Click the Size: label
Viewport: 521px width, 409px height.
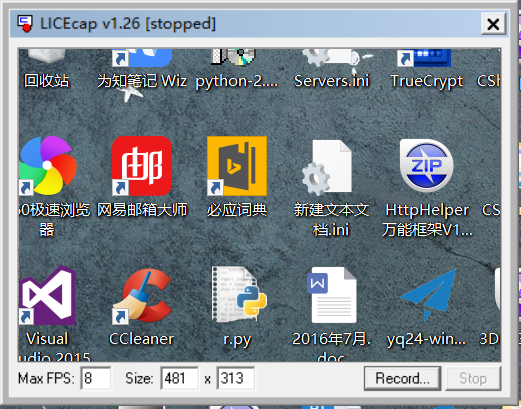click(x=139, y=379)
